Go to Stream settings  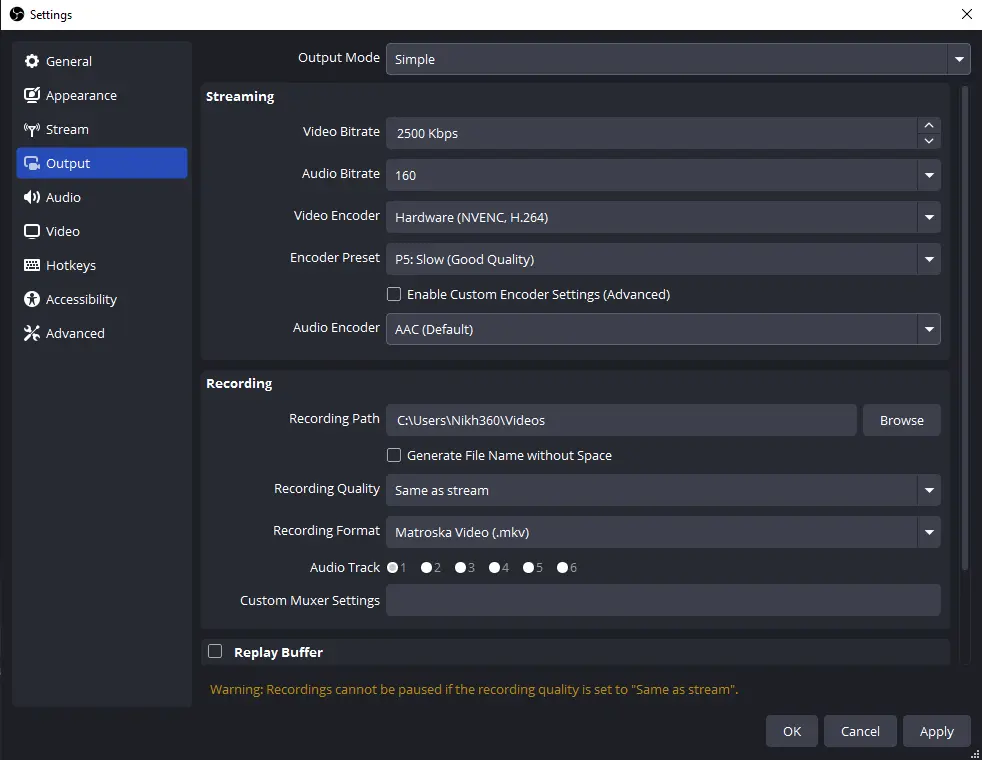coord(101,130)
